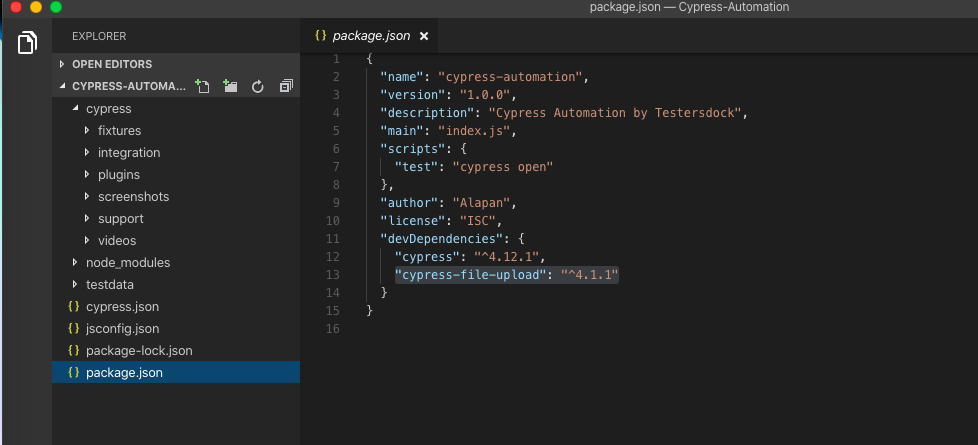This screenshot has height=445, width=978.
Task: Click the JSON icon on package.json tab
Action: 320,36
